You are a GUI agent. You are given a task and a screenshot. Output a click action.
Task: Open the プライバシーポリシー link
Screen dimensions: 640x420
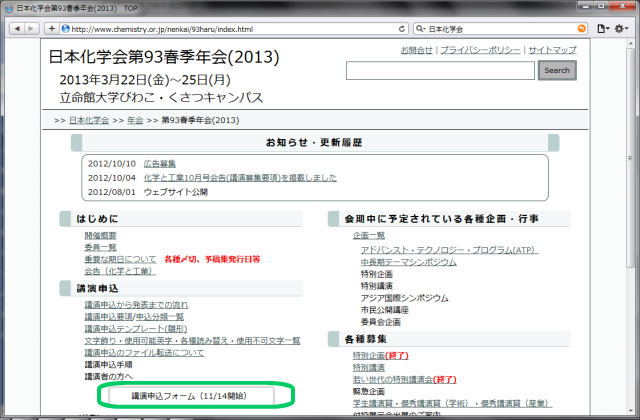click(480, 50)
